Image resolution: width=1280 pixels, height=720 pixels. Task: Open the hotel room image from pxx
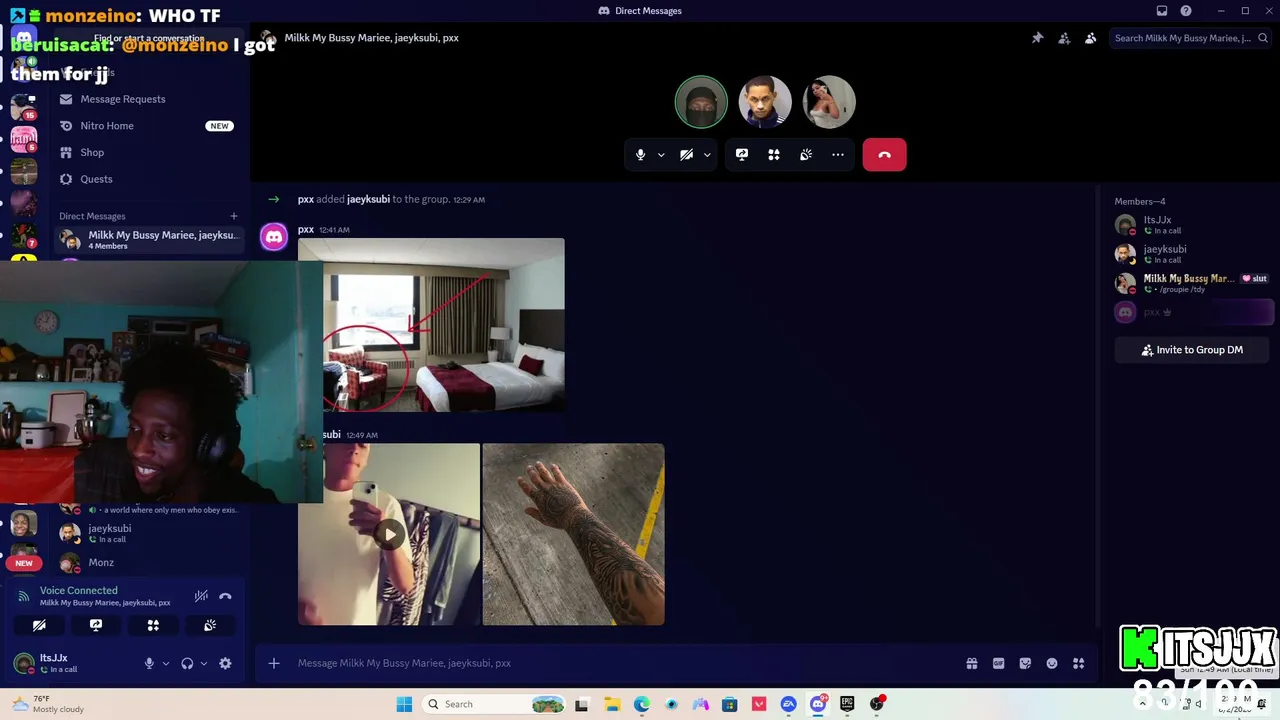(x=431, y=325)
